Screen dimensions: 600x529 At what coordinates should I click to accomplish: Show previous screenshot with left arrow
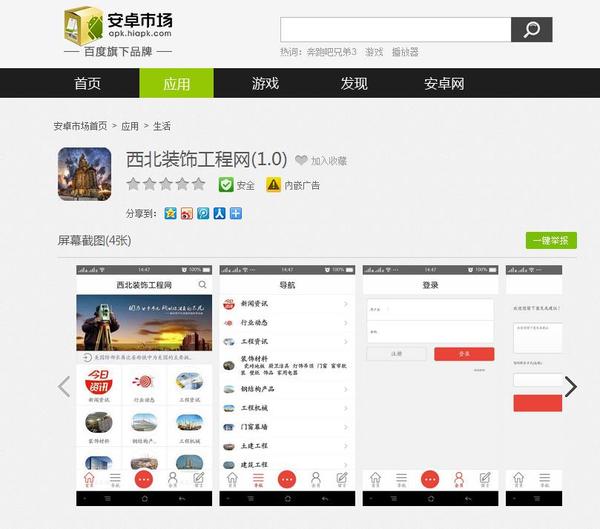[x=64, y=386]
